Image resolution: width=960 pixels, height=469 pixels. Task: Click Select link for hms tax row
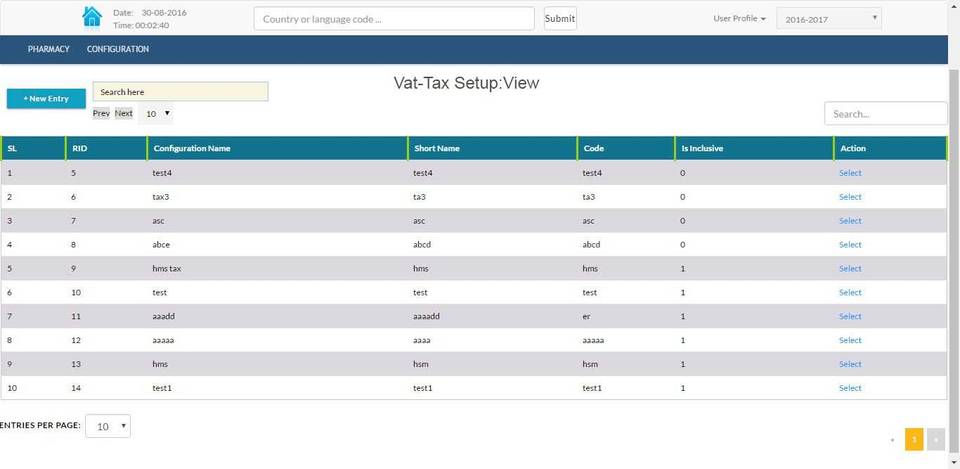click(850, 269)
